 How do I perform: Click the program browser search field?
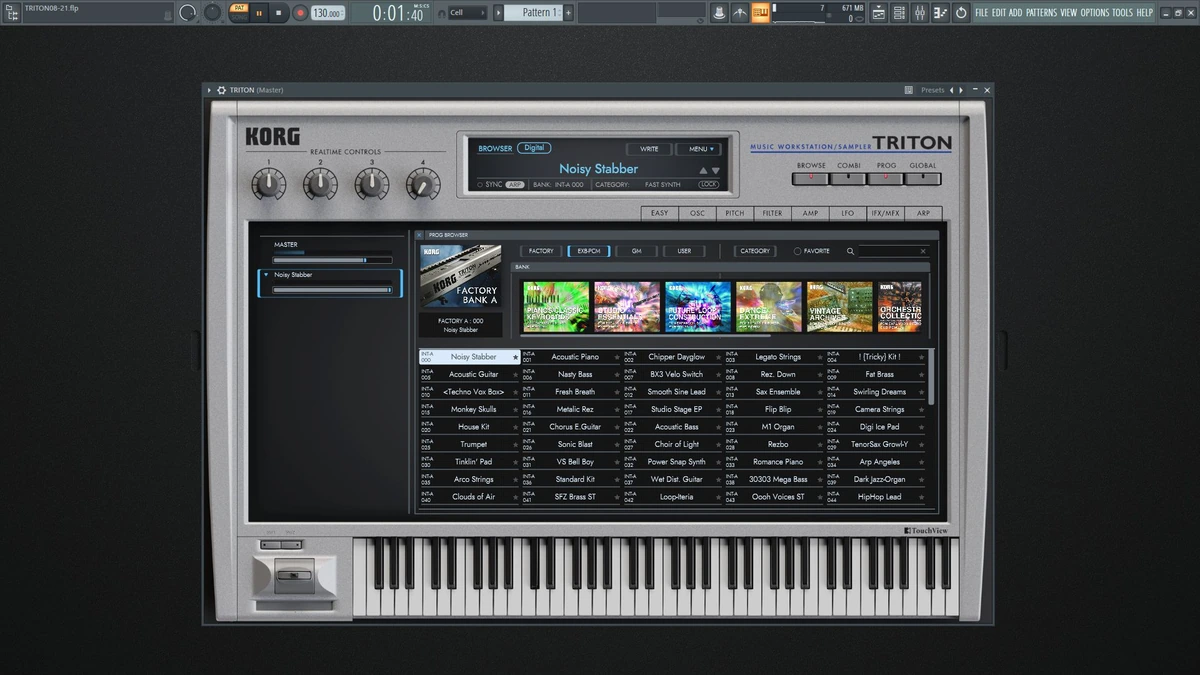point(894,251)
